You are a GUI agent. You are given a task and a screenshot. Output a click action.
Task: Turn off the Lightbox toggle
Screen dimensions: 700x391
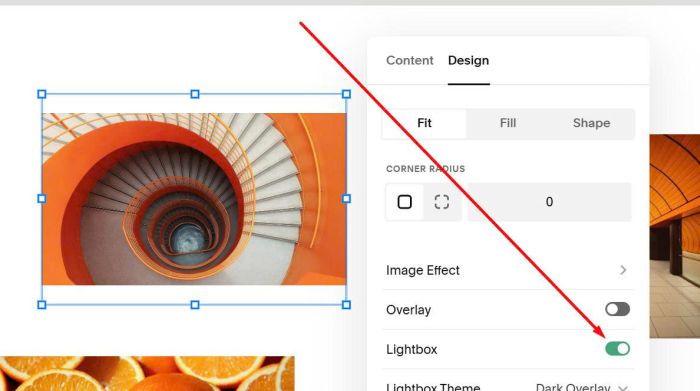pos(617,349)
